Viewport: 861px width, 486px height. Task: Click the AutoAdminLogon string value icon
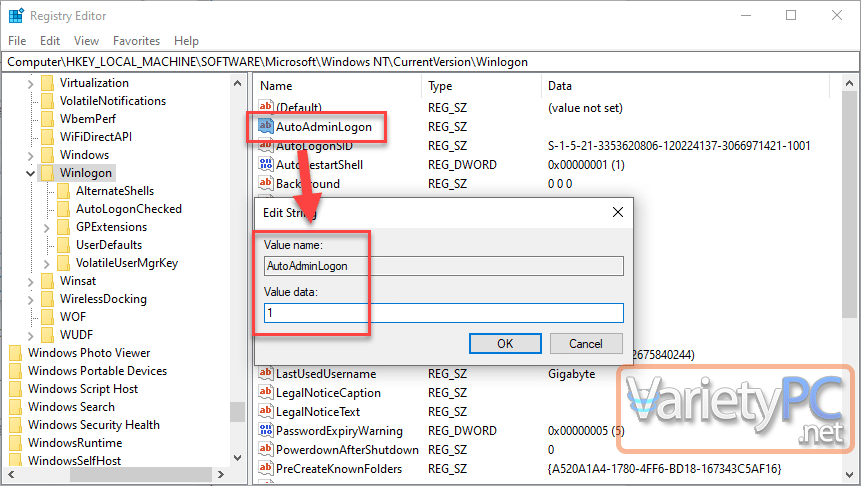coord(266,126)
